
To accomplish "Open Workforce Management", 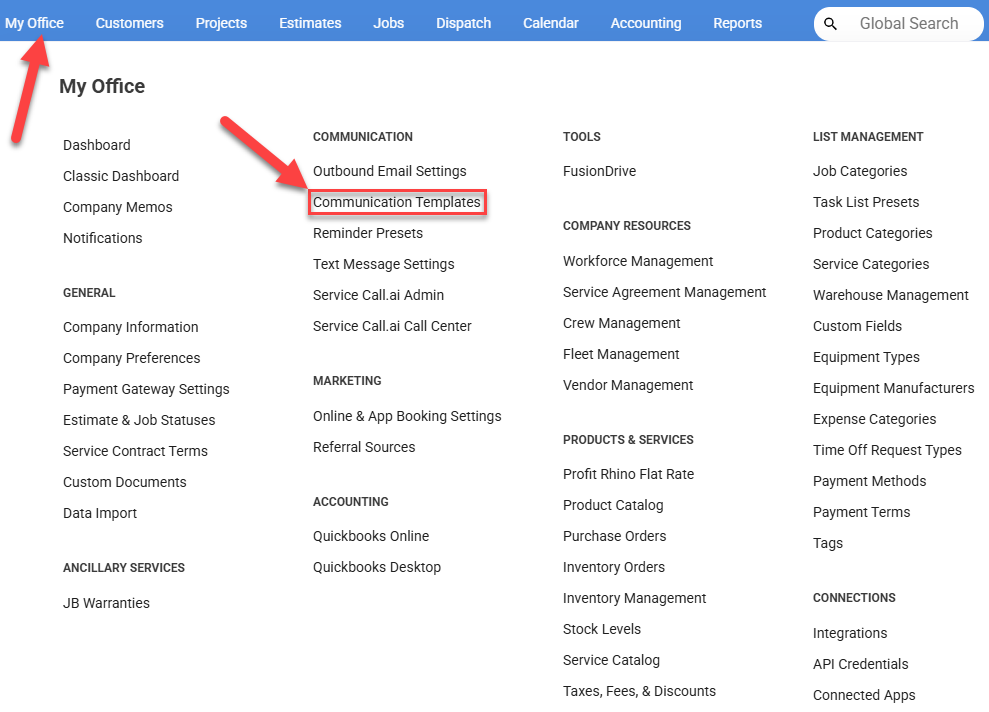I will tap(638, 260).
